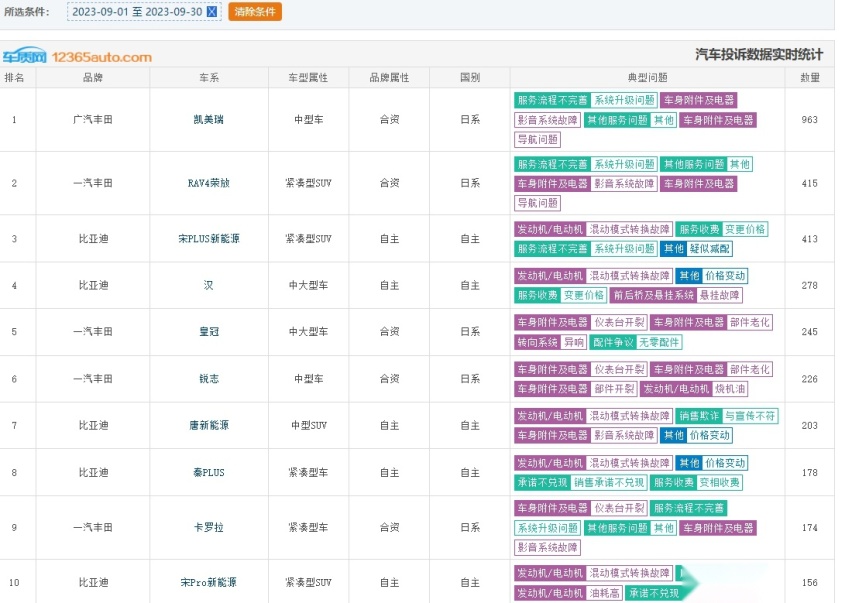
Task: Click the 前后桥及悬挂系统 tag in 汉 row
Action: coord(653,295)
